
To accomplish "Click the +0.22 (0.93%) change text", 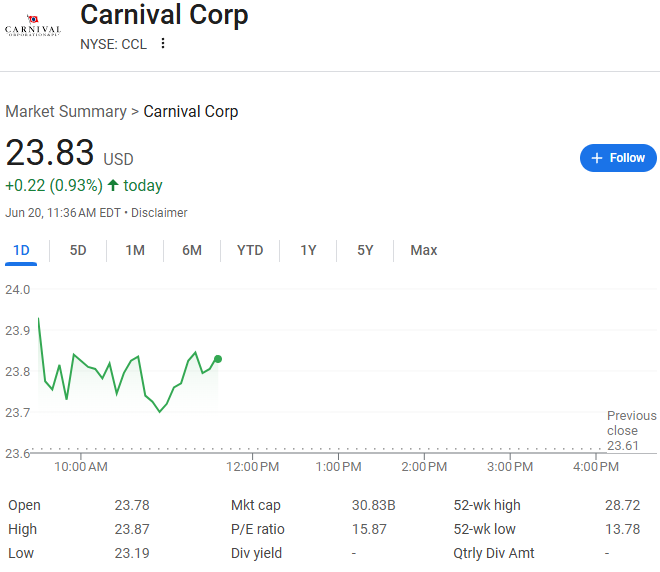I will click(54, 186).
